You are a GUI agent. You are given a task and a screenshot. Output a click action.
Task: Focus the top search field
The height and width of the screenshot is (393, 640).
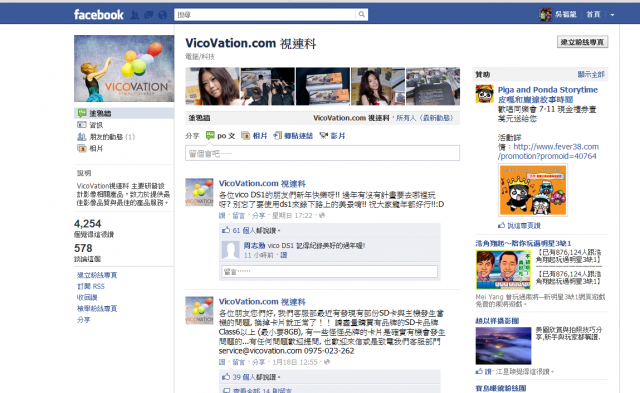tap(265, 15)
